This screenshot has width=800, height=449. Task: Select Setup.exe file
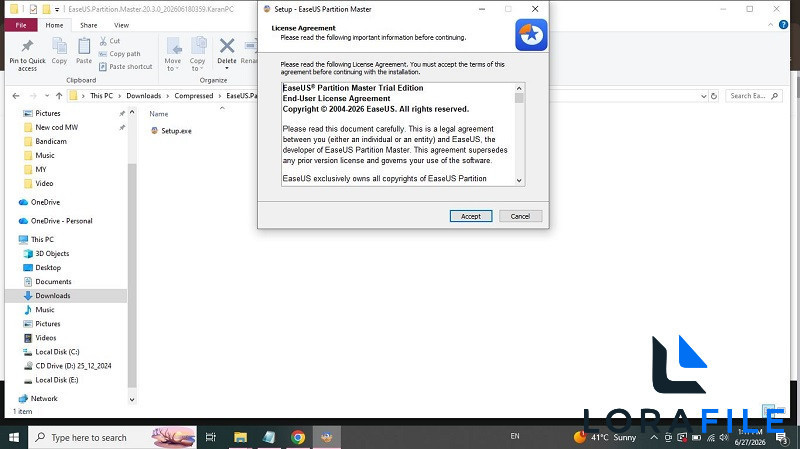point(171,131)
